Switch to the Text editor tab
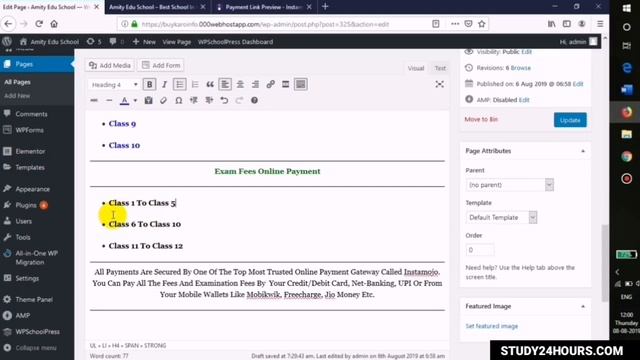Image resolution: width=640 pixels, height=360 pixels. 440,68
